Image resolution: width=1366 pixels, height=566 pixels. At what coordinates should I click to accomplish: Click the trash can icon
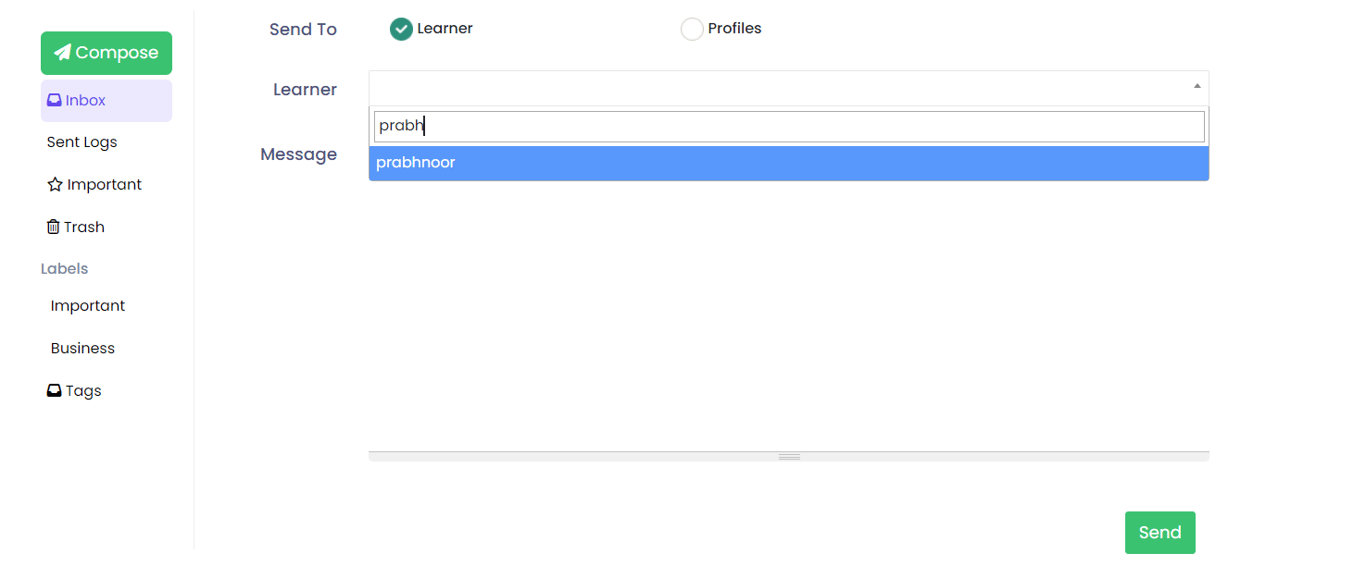53,227
